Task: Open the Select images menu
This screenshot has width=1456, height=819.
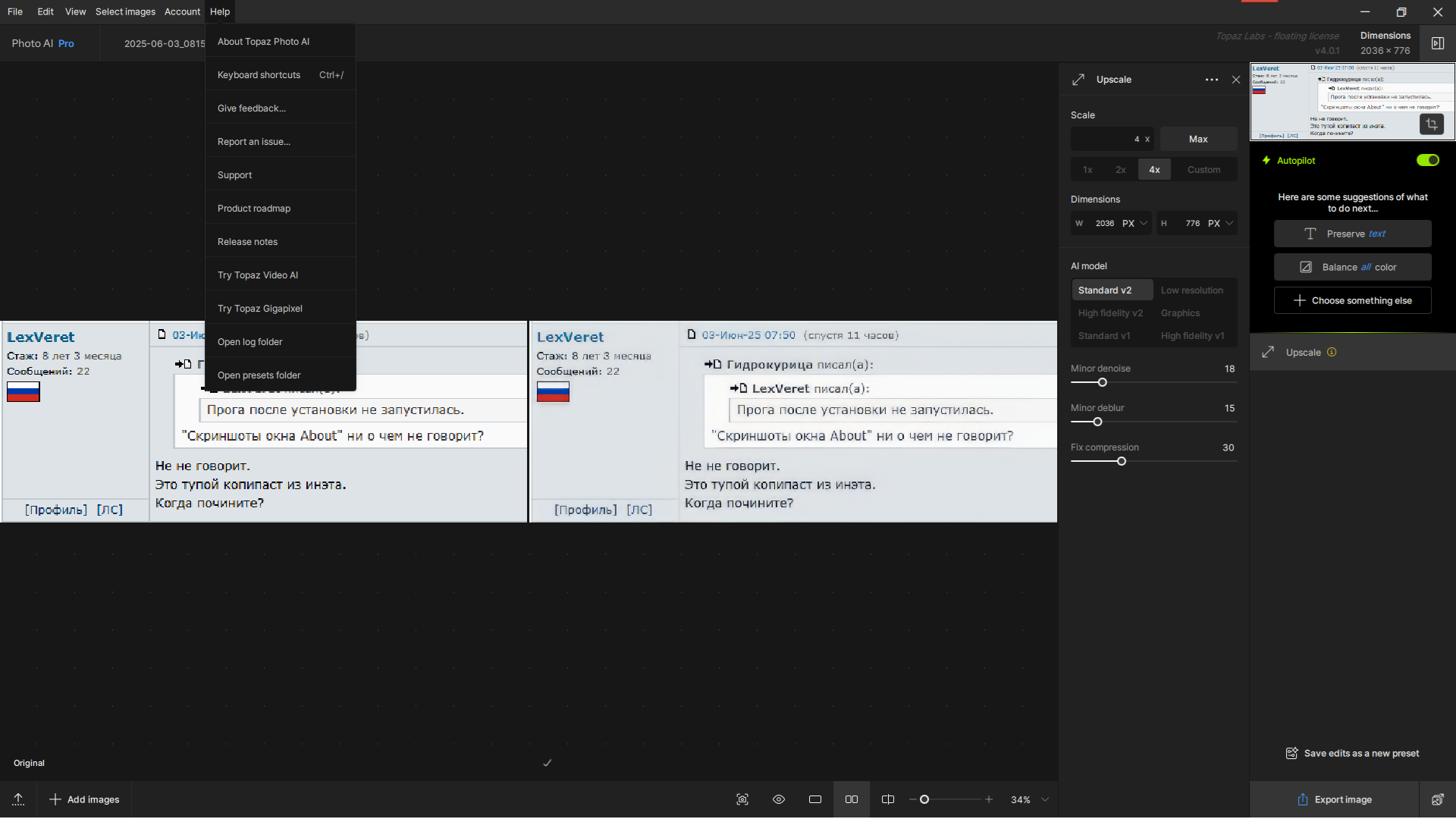Action: click(125, 11)
